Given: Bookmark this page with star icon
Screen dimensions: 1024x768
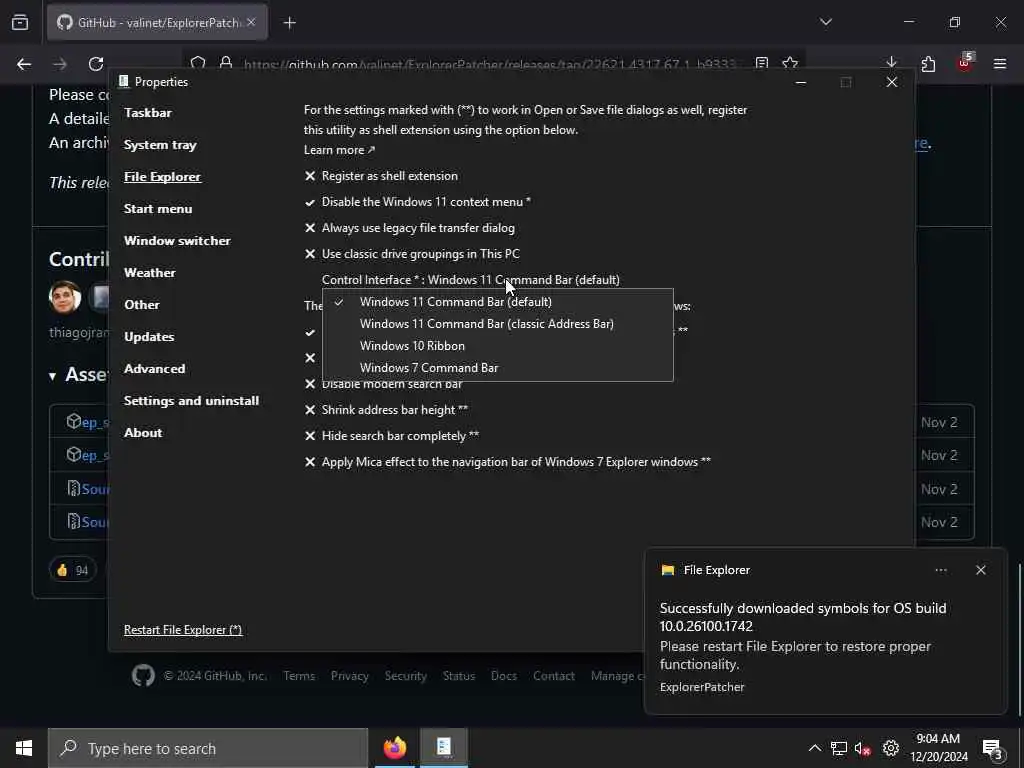Looking at the screenshot, I should pyautogui.click(x=790, y=63).
